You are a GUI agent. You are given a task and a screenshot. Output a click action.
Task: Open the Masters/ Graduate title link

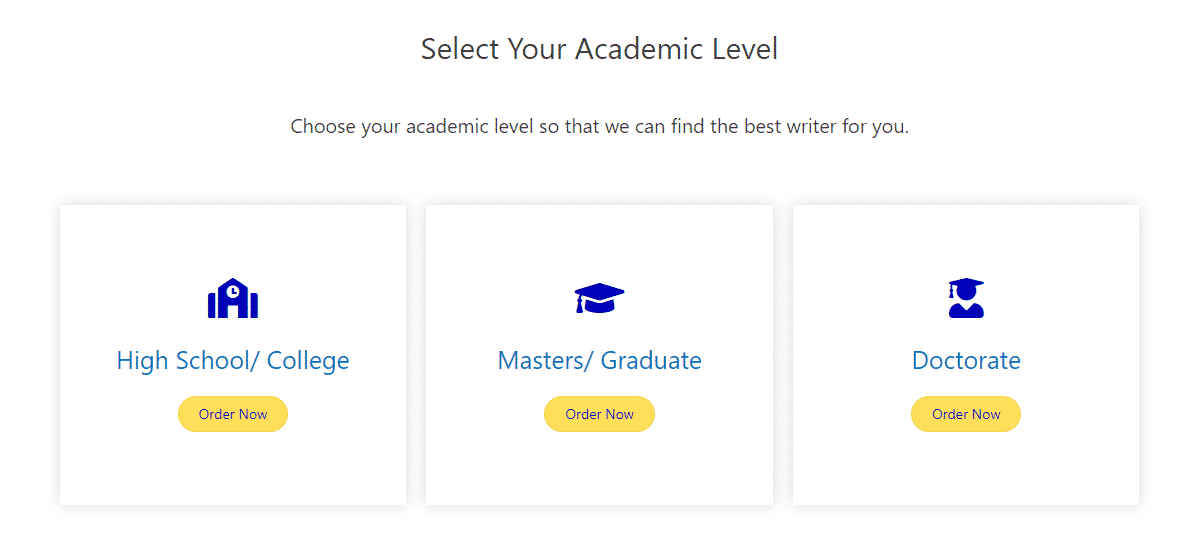[x=600, y=360]
